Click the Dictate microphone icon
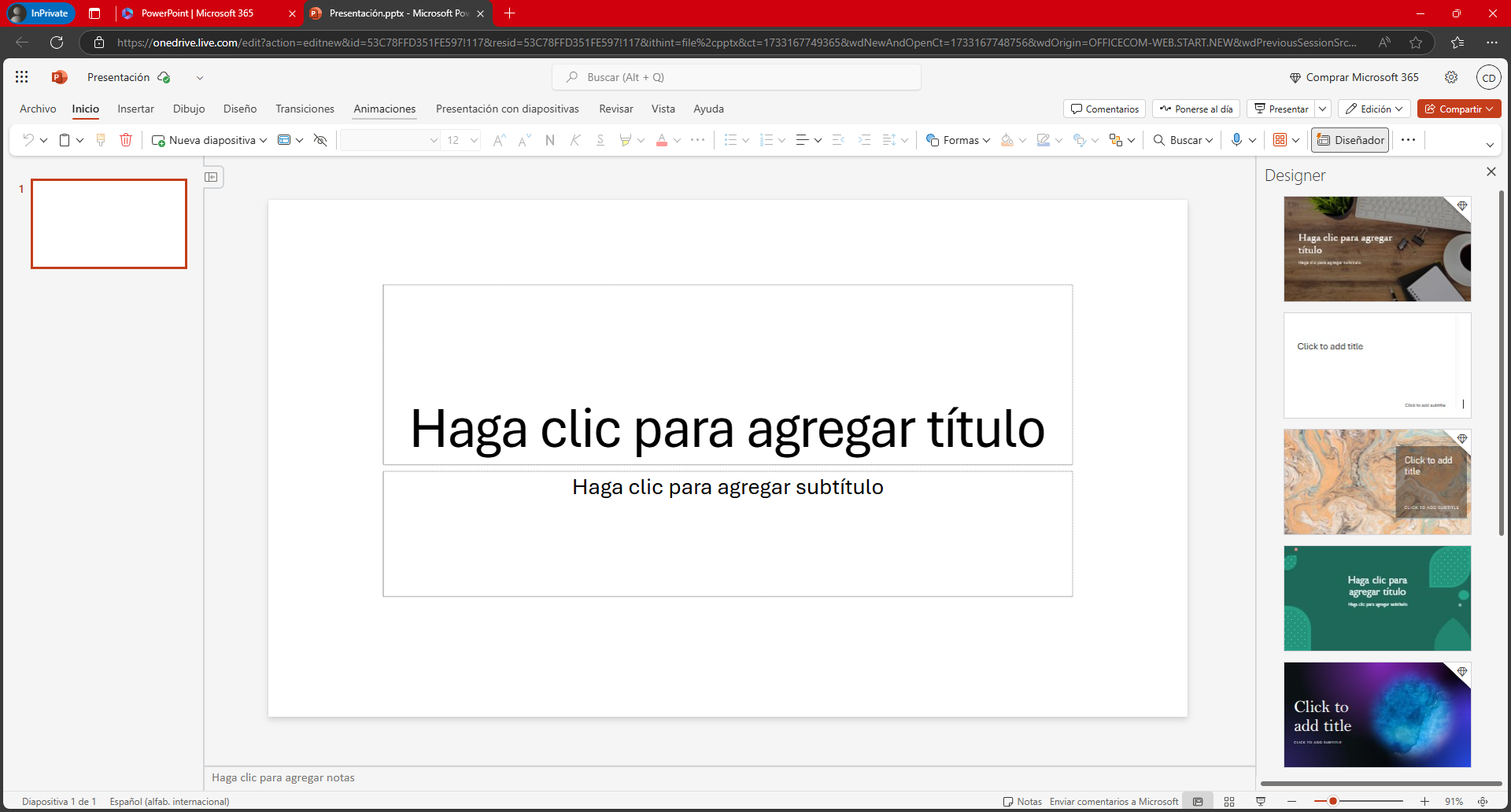1511x812 pixels. (x=1236, y=140)
